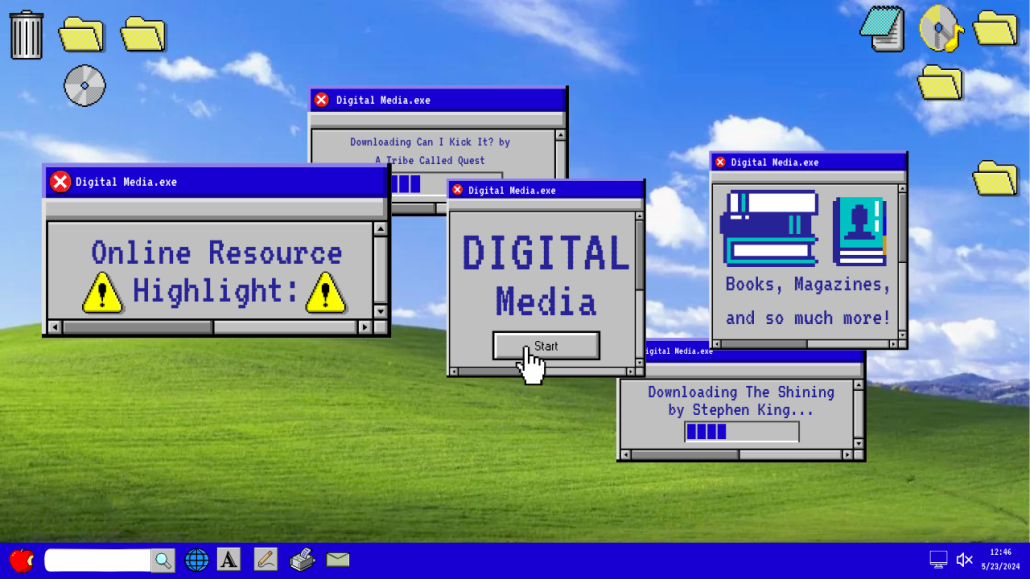Click the monitor display icon in system tray

[938, 559]
